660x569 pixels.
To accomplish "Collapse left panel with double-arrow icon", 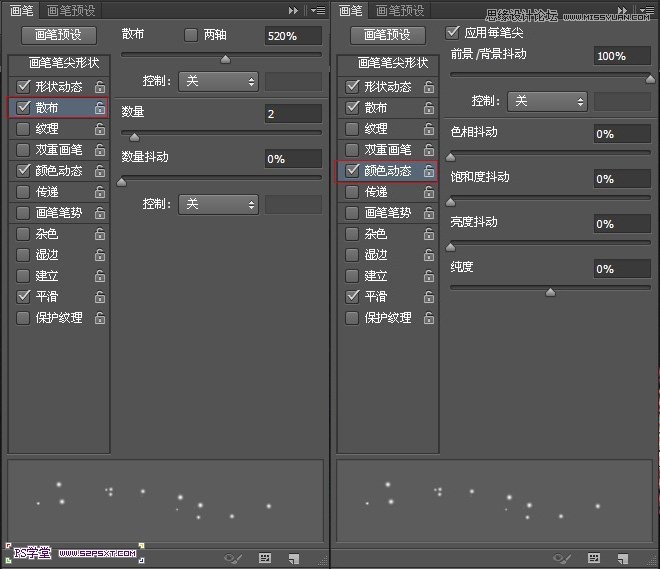I will coord(293,11).
